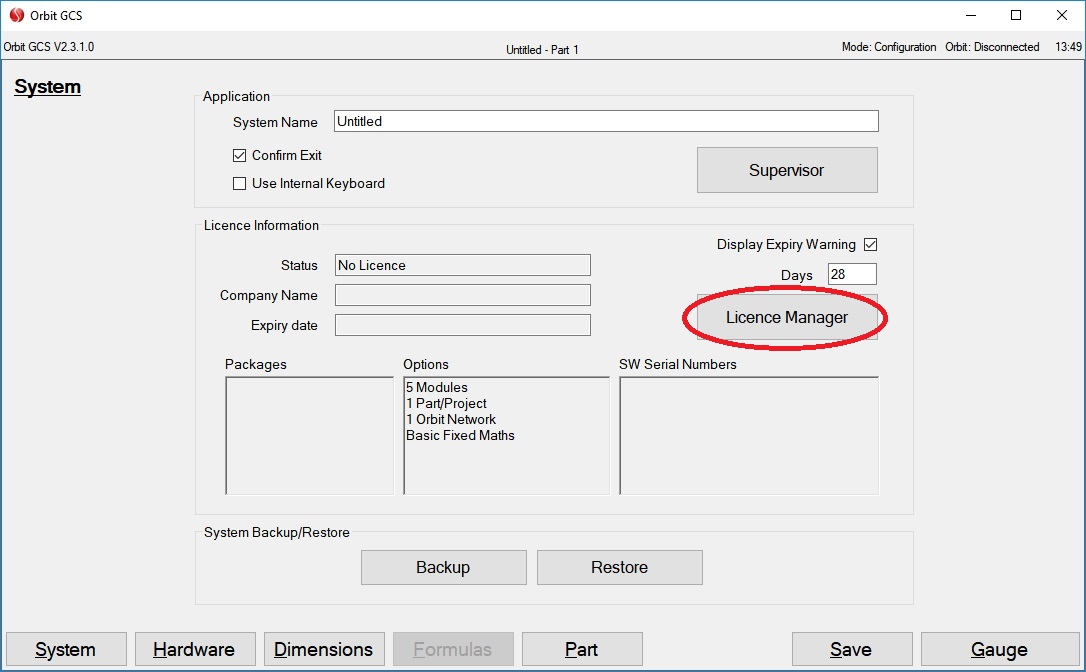The image size is (1086, 672).
Task: Select Basic Fixed Maths in Options list
Action: [x=460, y=436]
